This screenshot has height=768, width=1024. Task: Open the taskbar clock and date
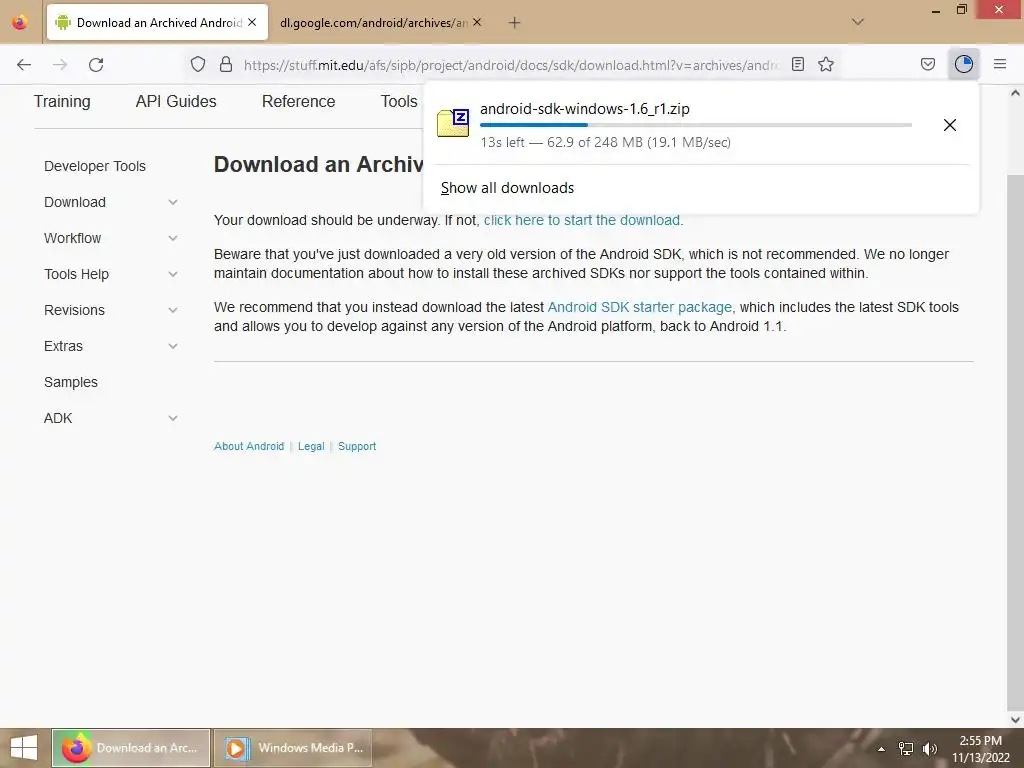[980, 748]
